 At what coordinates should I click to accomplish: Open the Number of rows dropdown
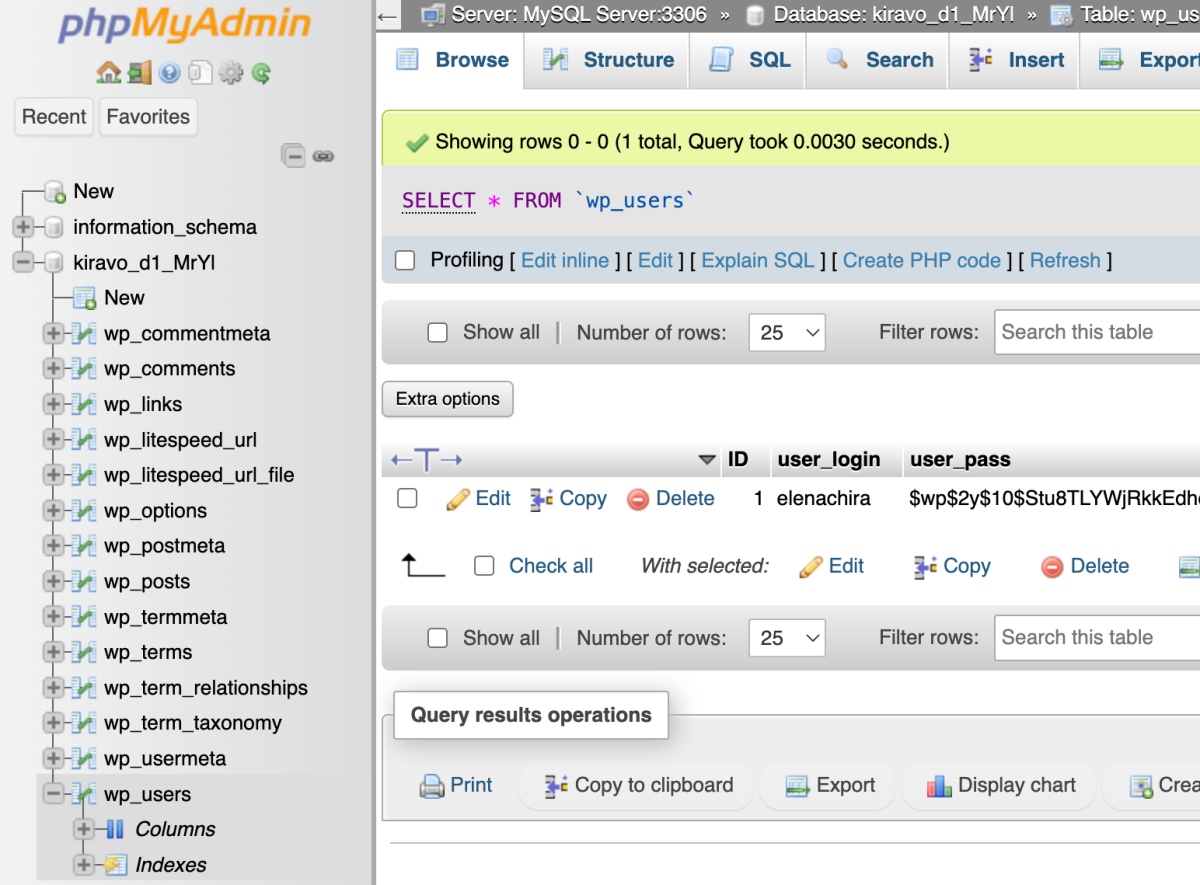click(787, 332)
